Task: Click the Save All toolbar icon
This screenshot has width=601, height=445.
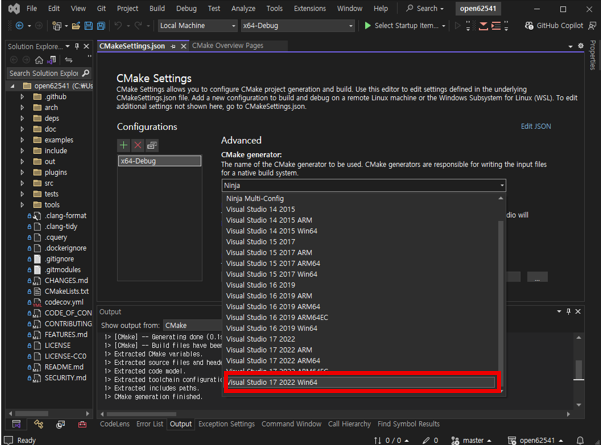Action: [101, 26]
